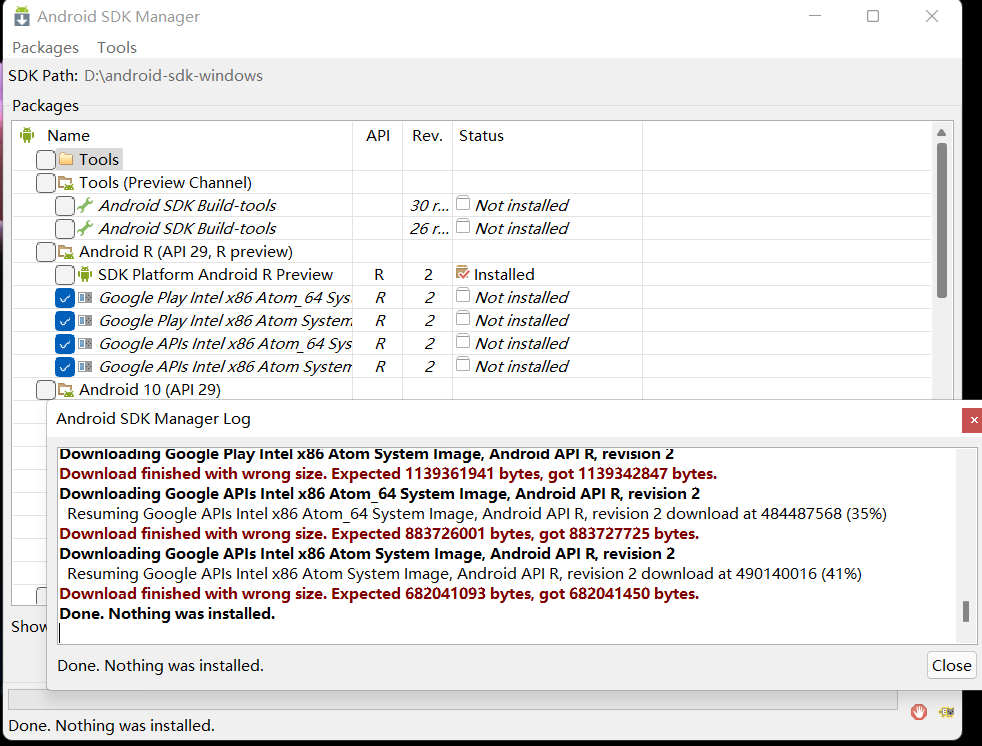Open the Packages menu
The width and height of the screenshot is (982, 746).
[x=46, y=48]
